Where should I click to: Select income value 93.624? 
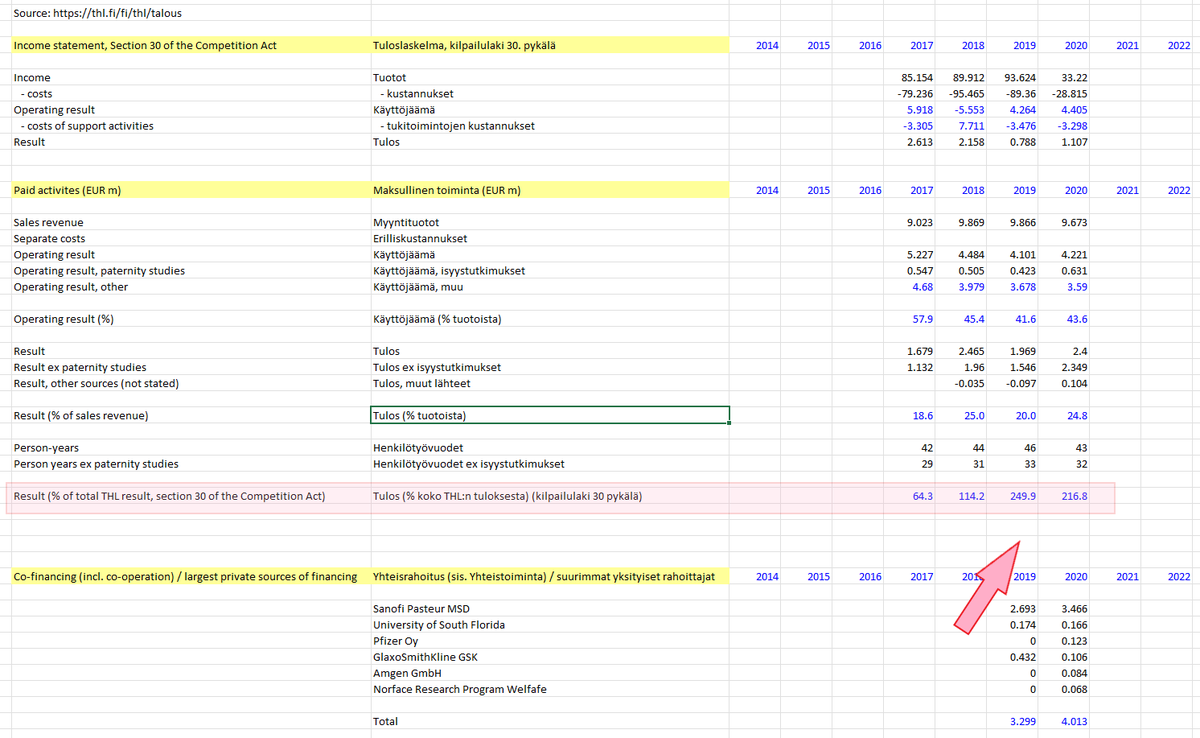coord(1020,77)
